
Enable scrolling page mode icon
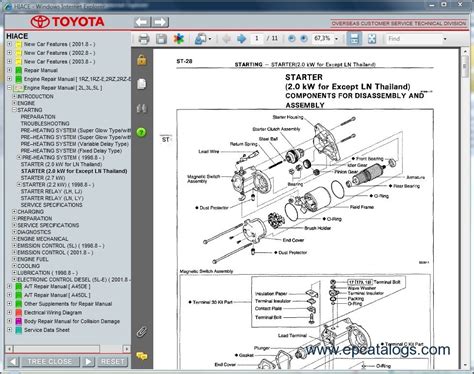coord(354,39)
